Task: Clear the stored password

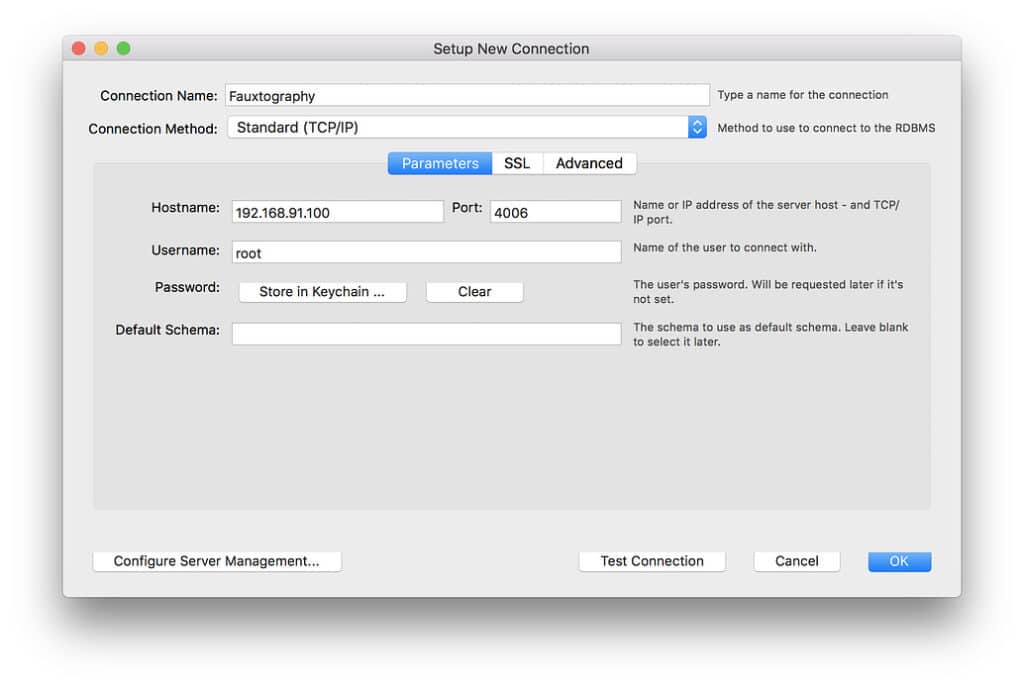Action: (474, 291)
